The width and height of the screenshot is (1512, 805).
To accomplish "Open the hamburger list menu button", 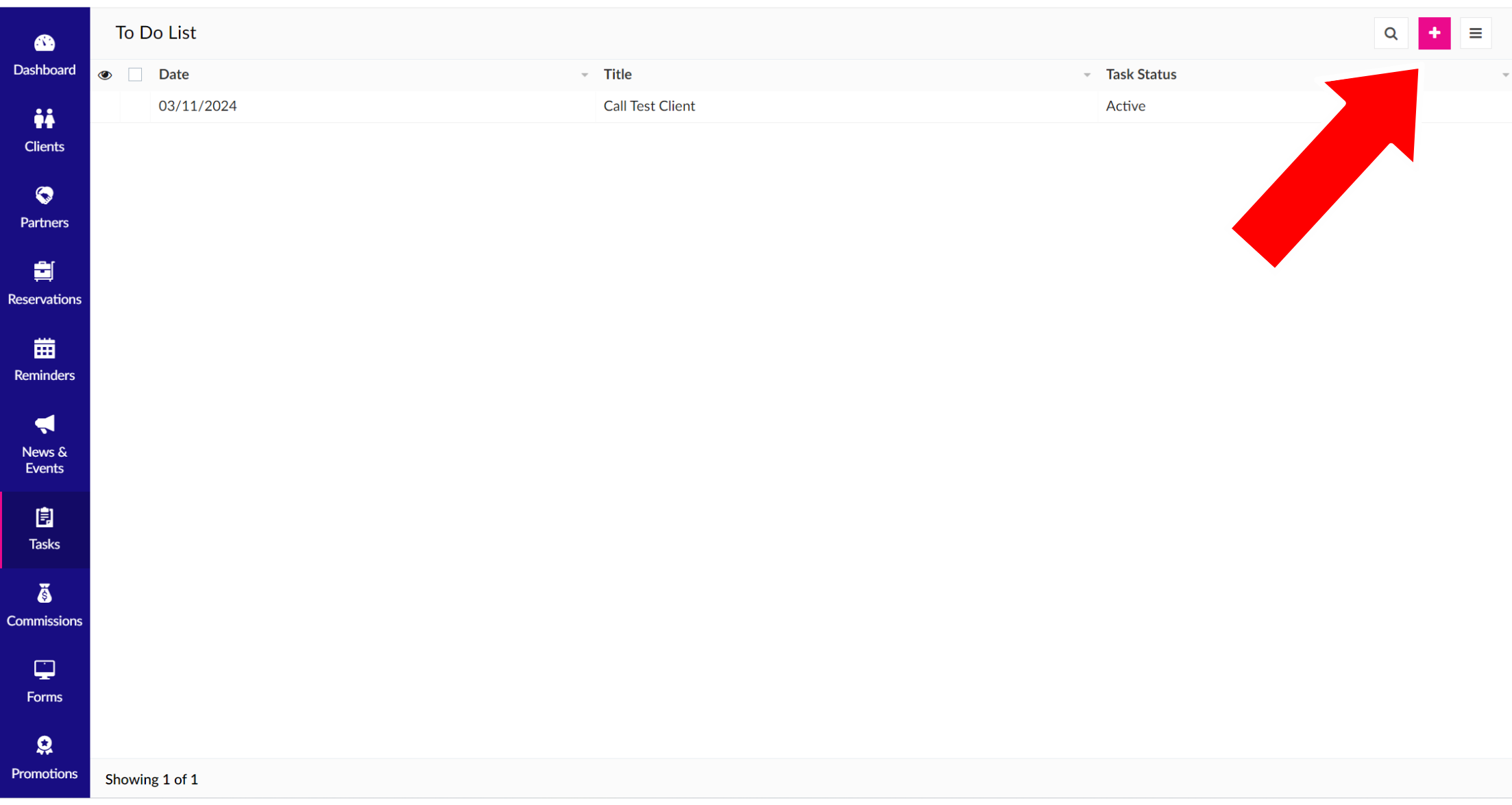I will [1476, 34].
